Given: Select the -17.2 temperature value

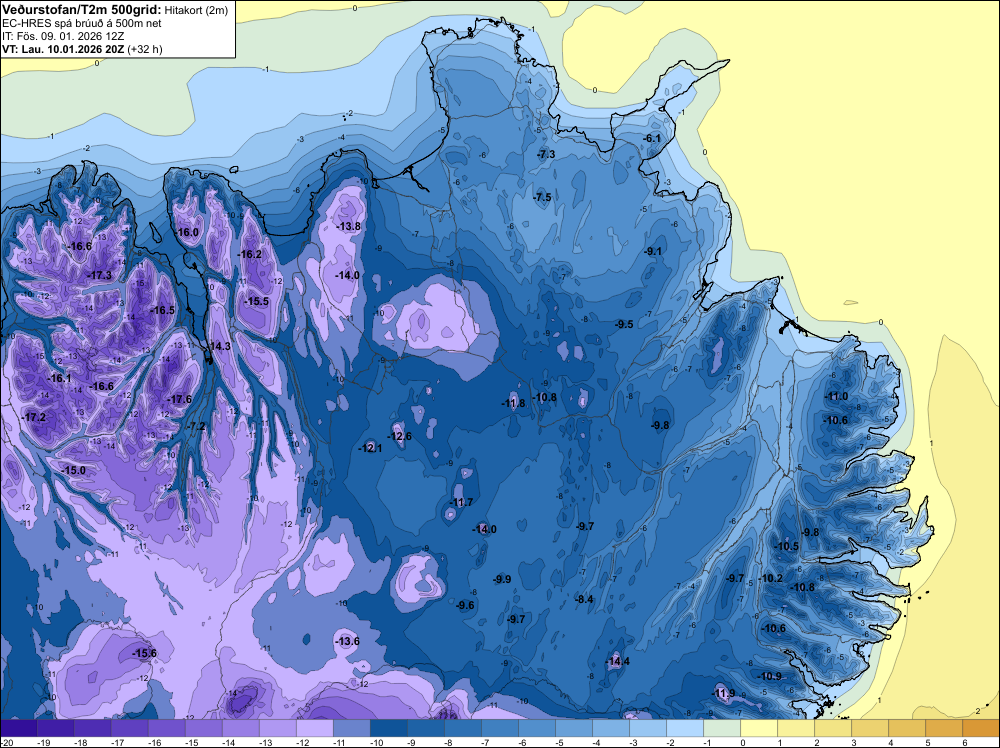Looking at the screenshot, I should [x=34, y=417].
